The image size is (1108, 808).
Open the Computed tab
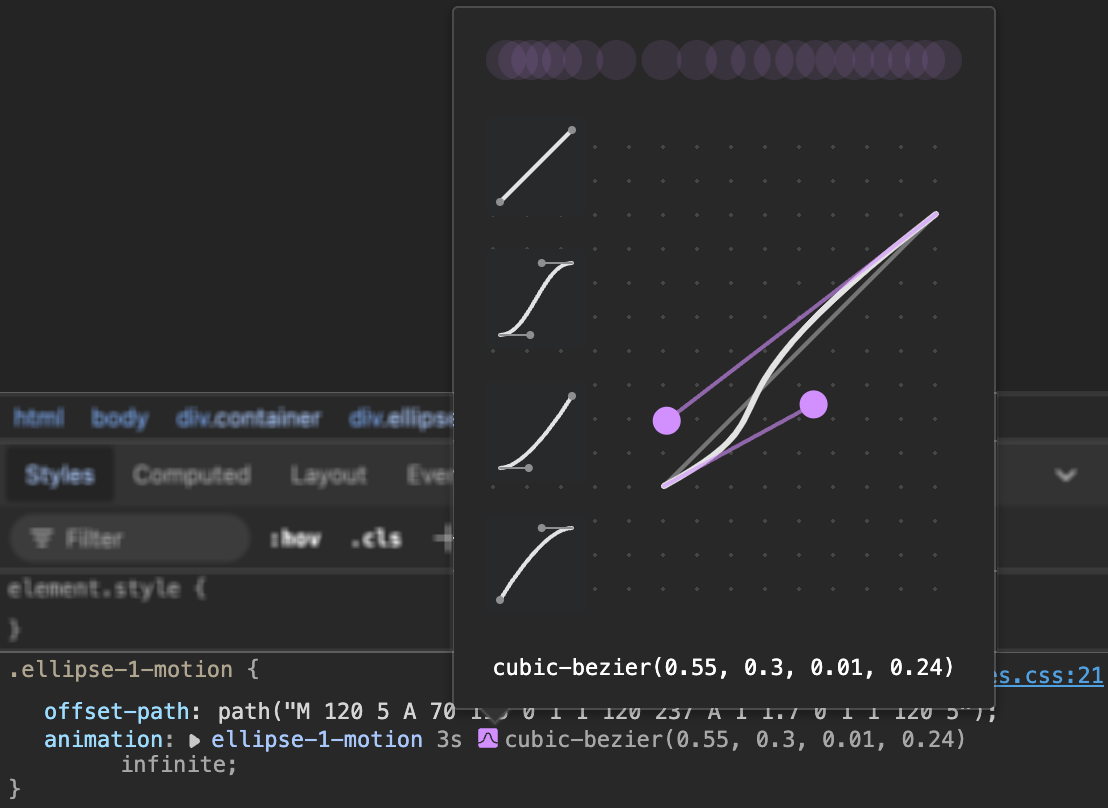(x=191, y=475)
